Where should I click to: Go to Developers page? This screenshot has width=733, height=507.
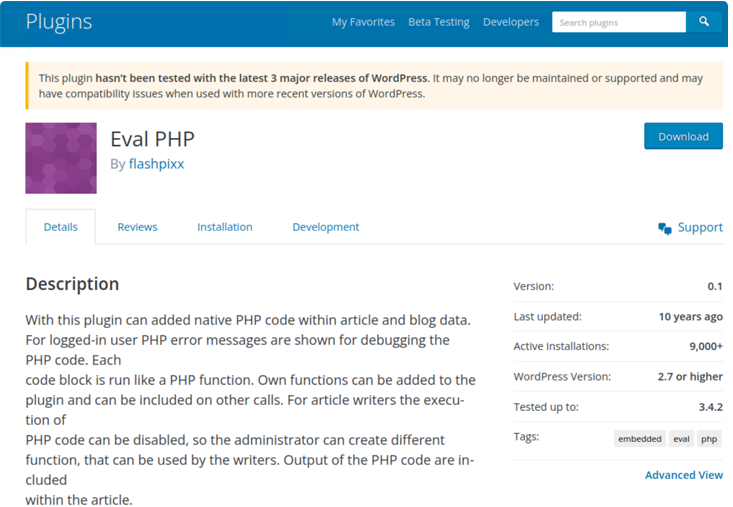click(510, 22)
